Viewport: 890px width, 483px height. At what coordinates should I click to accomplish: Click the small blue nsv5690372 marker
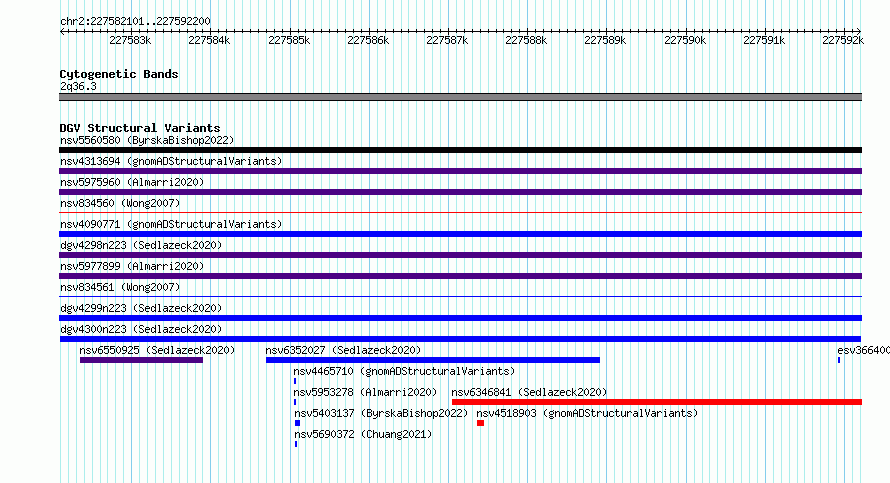pyautogui.click(x=296, y=444)
